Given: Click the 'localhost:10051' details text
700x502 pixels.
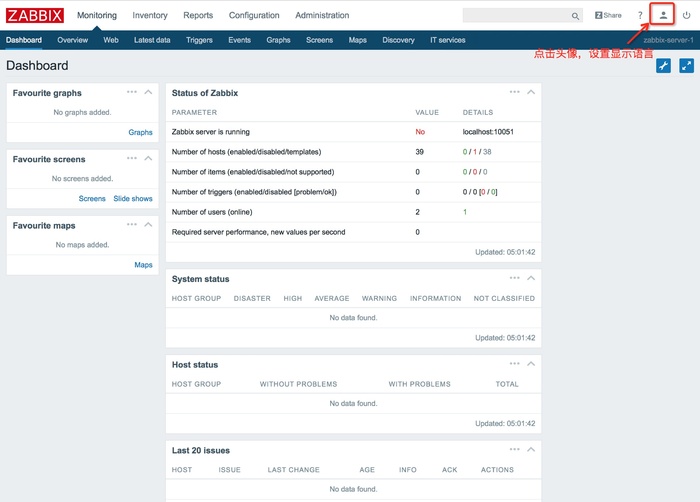Looking at the screenshot, I should [488, 132].
